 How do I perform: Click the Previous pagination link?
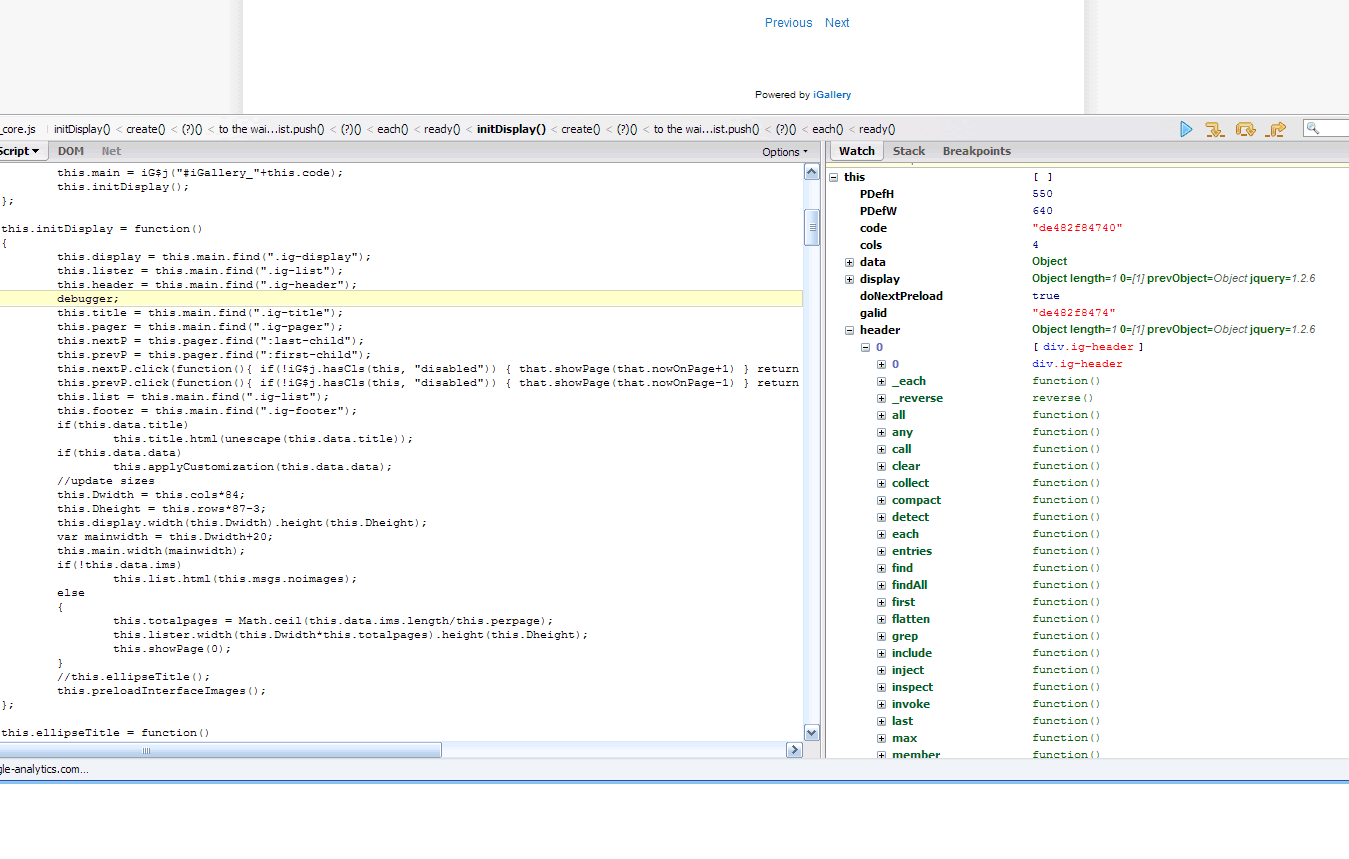[788, 23]
